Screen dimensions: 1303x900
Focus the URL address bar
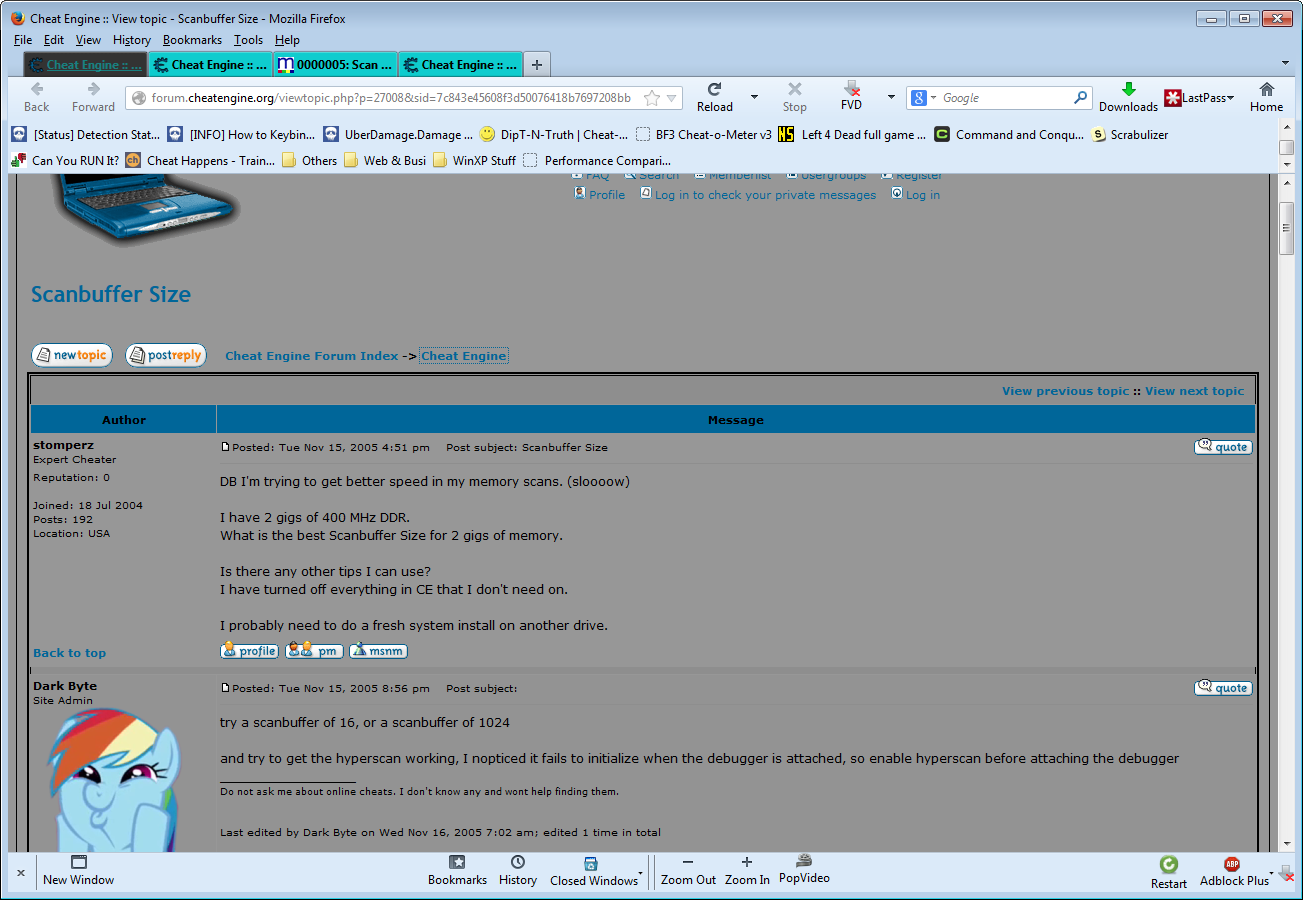[391, 98]
